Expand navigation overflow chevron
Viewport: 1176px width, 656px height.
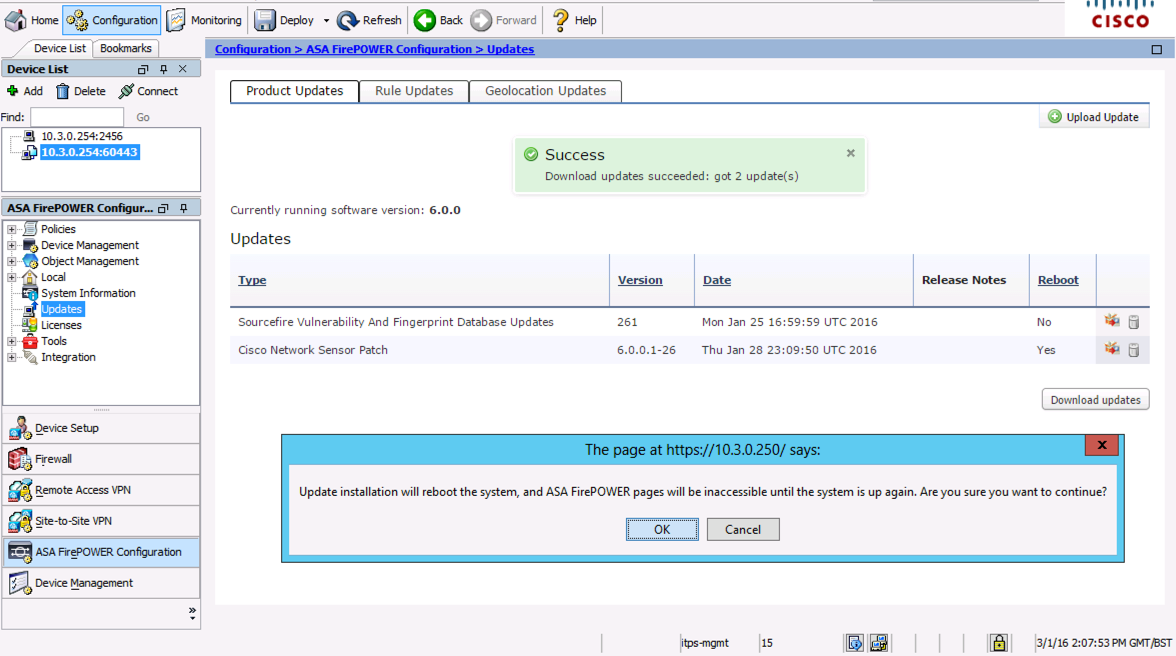pyautogui.click(x=192, y=613)
